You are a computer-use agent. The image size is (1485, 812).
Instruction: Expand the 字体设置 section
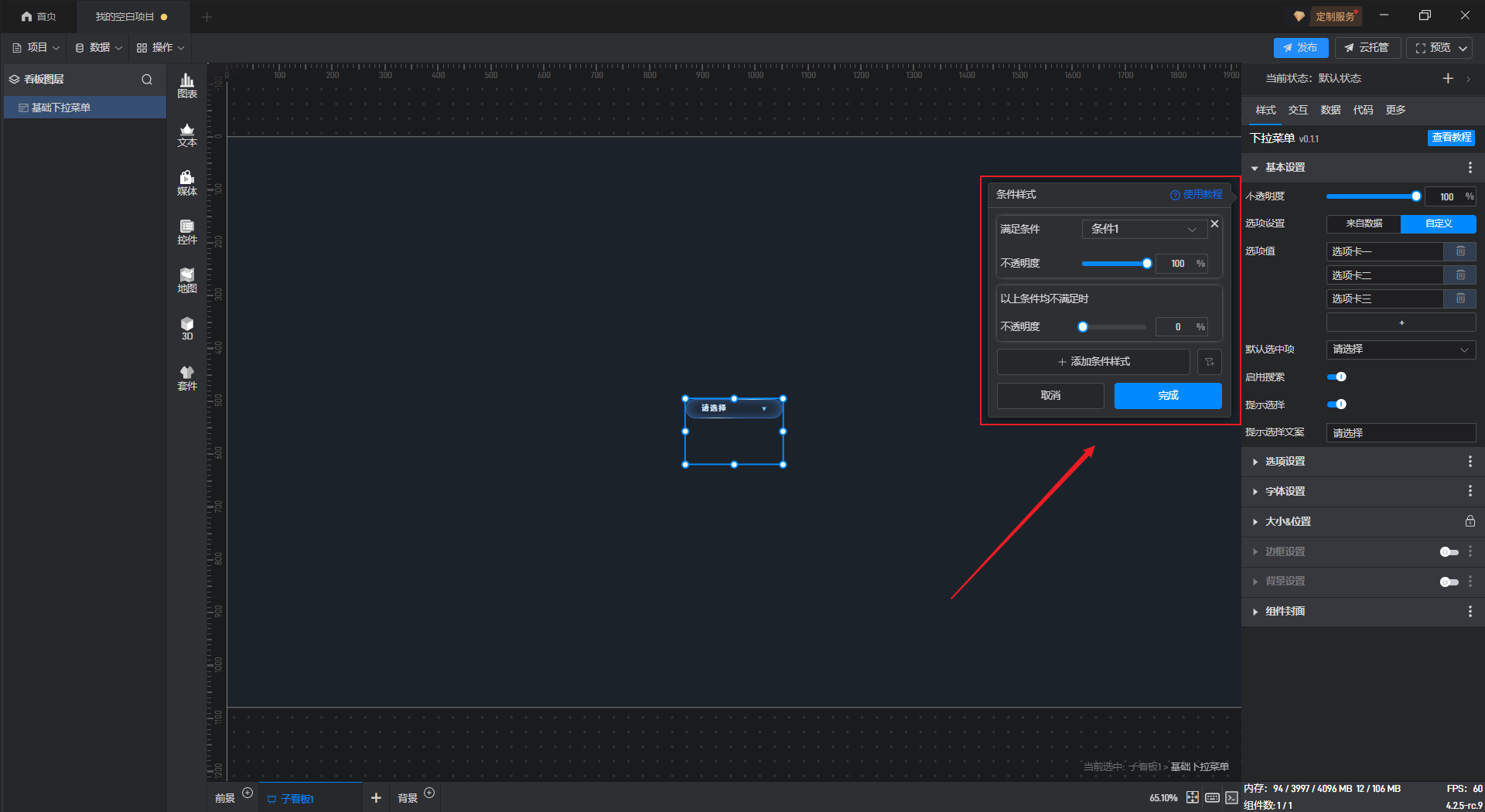tap(1285, 492)
